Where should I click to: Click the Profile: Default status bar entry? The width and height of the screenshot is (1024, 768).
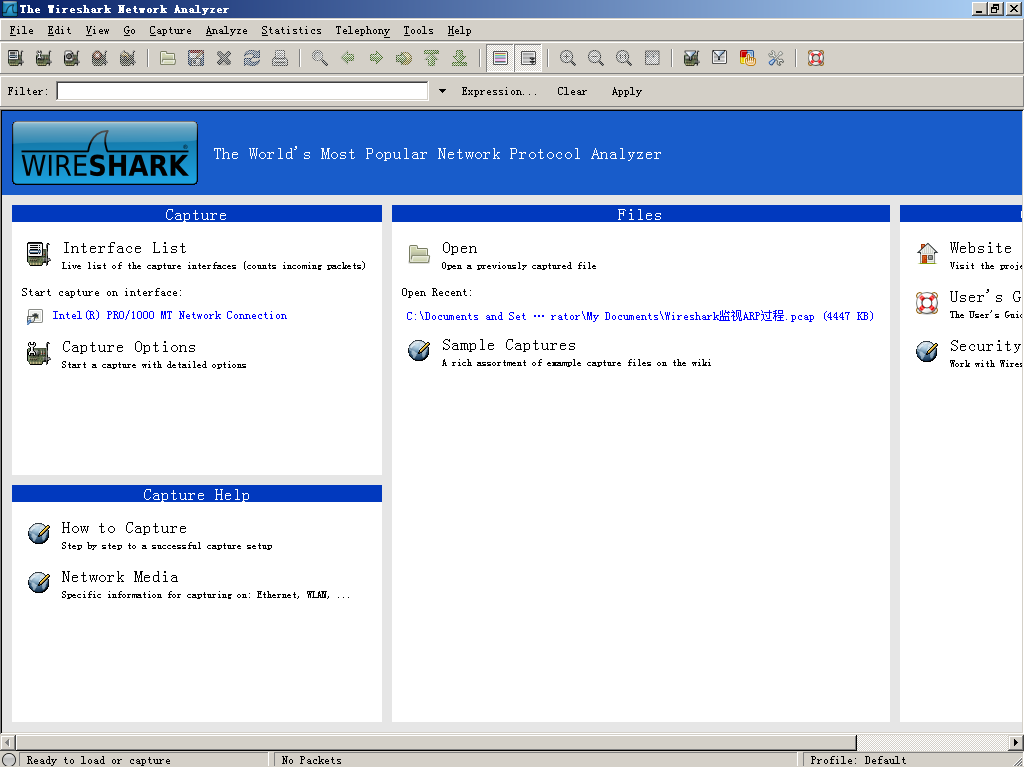[x=858, y=760]
